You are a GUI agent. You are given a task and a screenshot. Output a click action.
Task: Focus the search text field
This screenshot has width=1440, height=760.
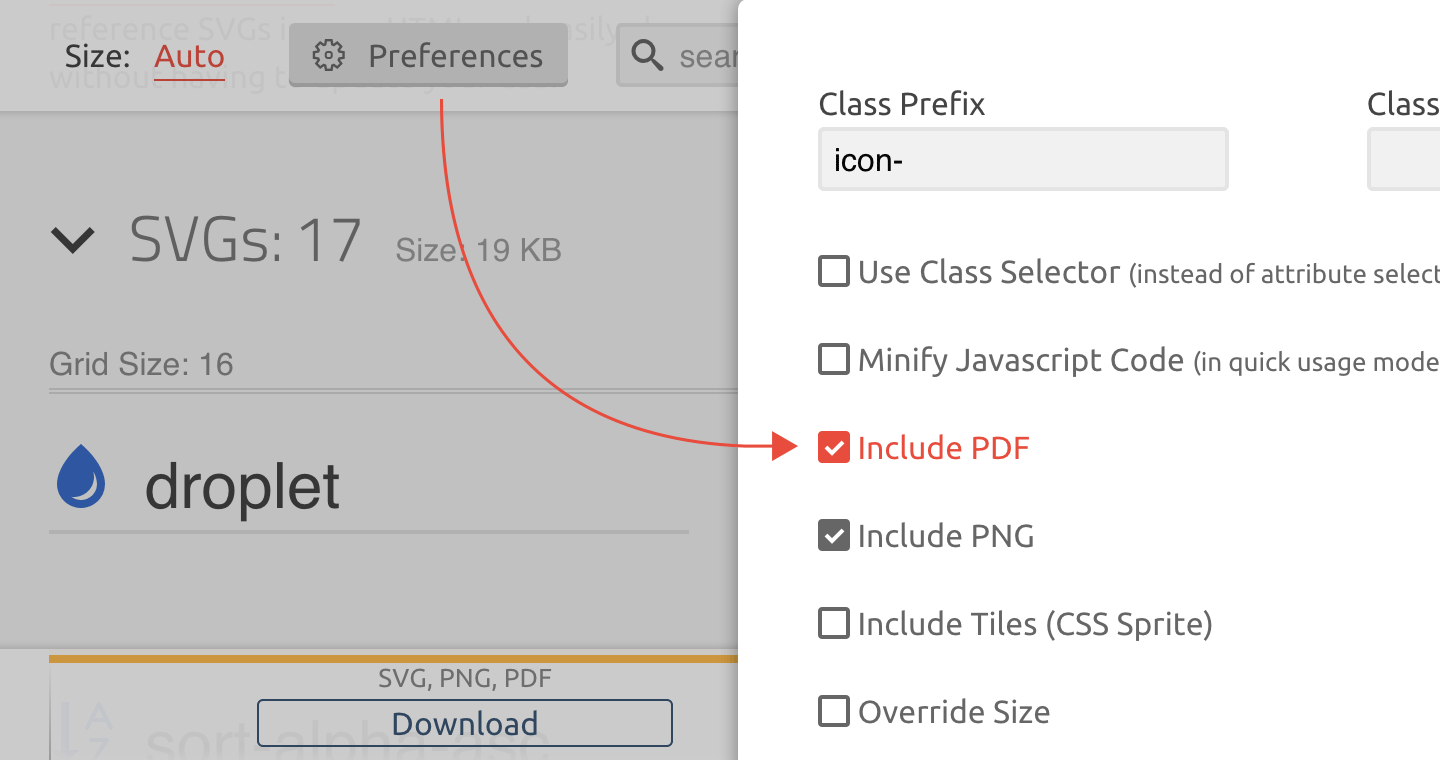706,57
